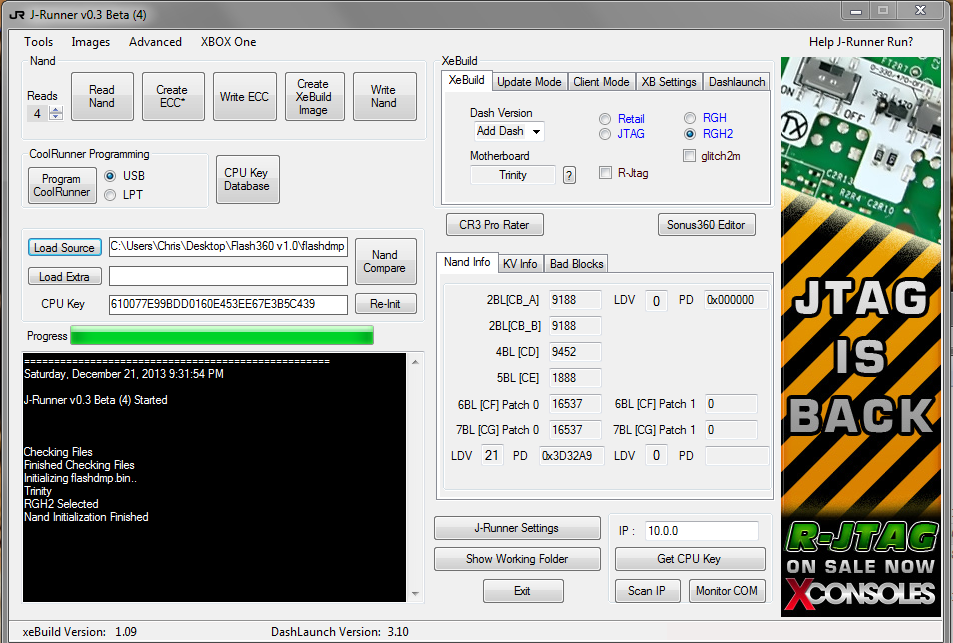Click the green Progress bar
The width and height of the screenshot is (953, 643).
click(x=222, y=335)
